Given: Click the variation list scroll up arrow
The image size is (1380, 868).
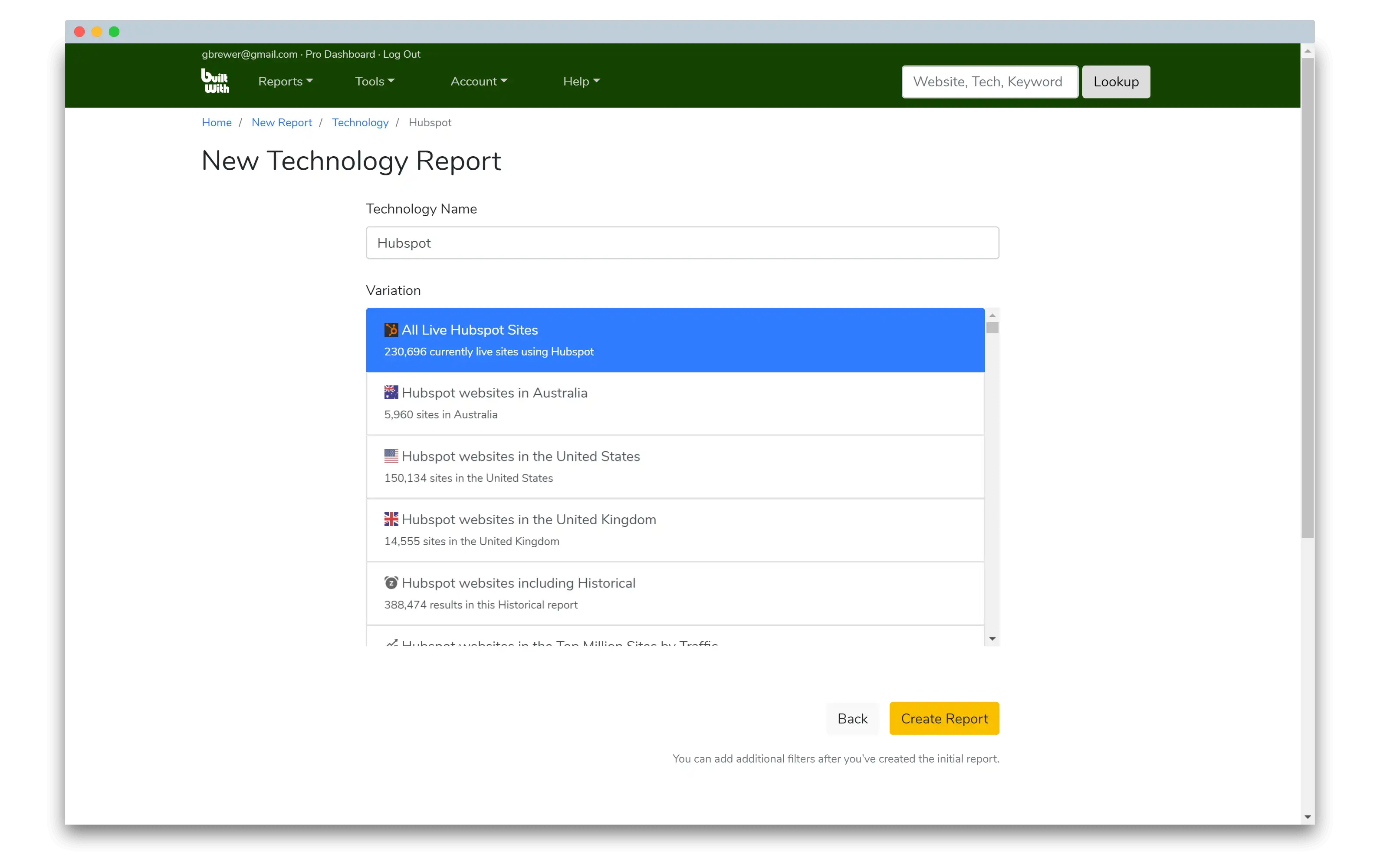Looking at the screenshot, I should 992,315.
